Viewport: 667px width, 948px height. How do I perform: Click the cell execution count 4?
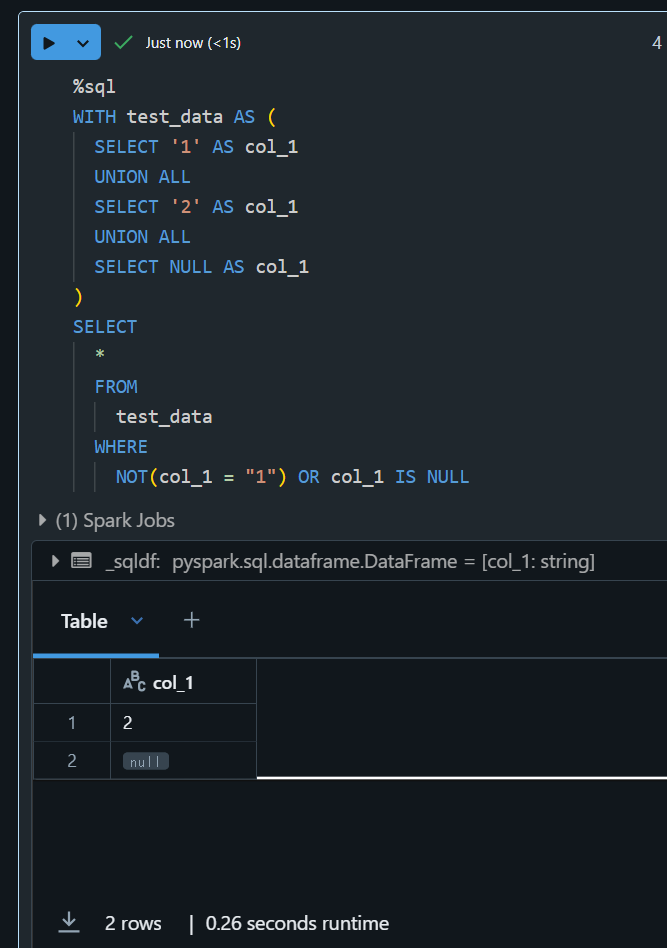(656, 42)
